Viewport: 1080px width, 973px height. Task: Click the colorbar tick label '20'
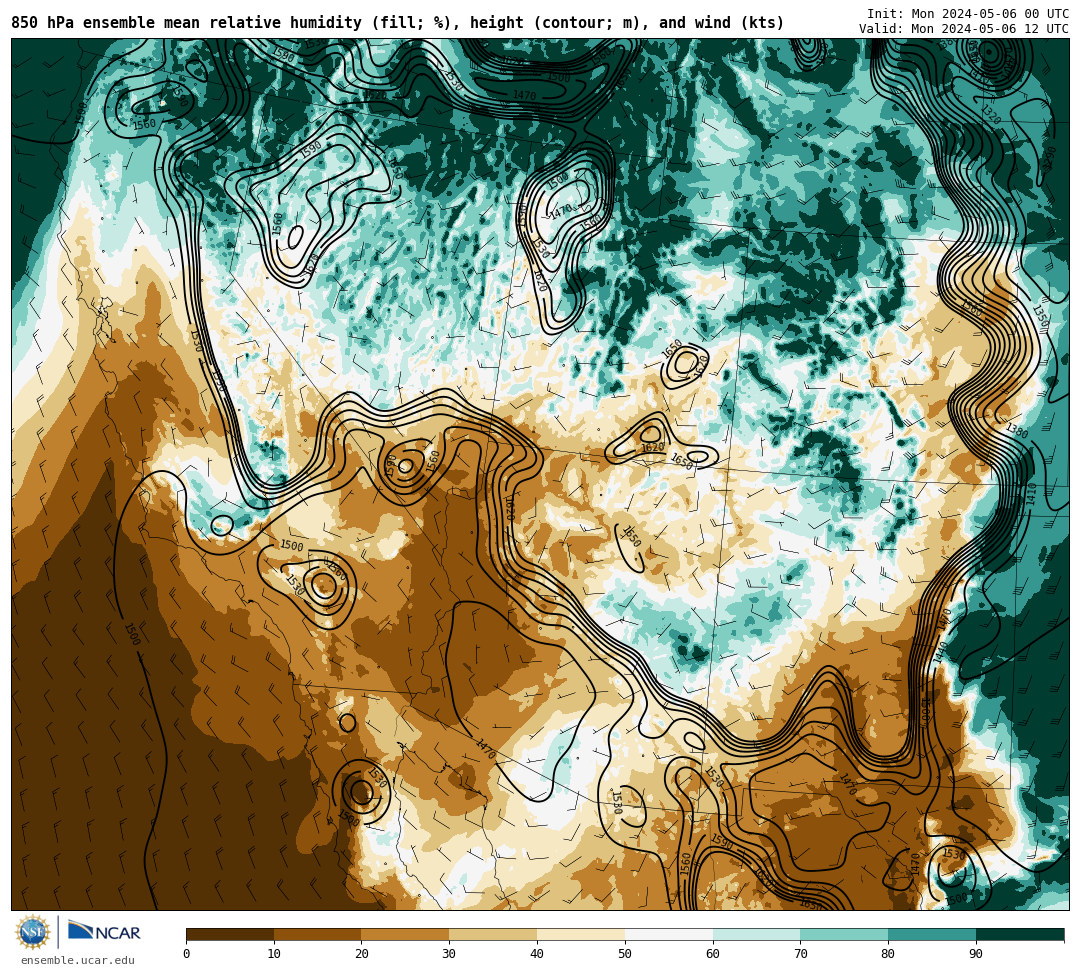click(362, 954)
